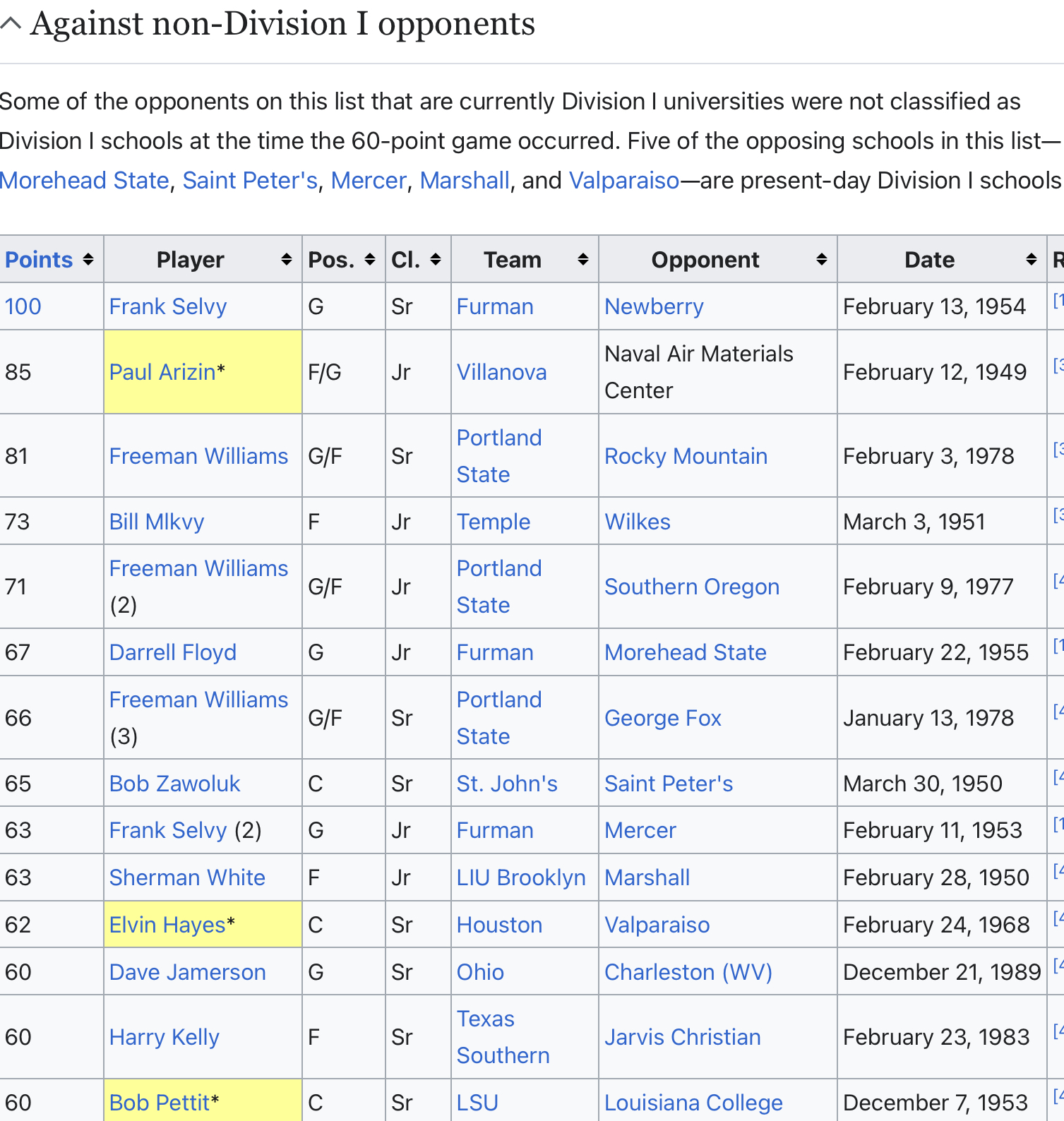Open the Bill Mlkvy player link
Screen dimensions: 1064x1121
click(x=157, y=522)
